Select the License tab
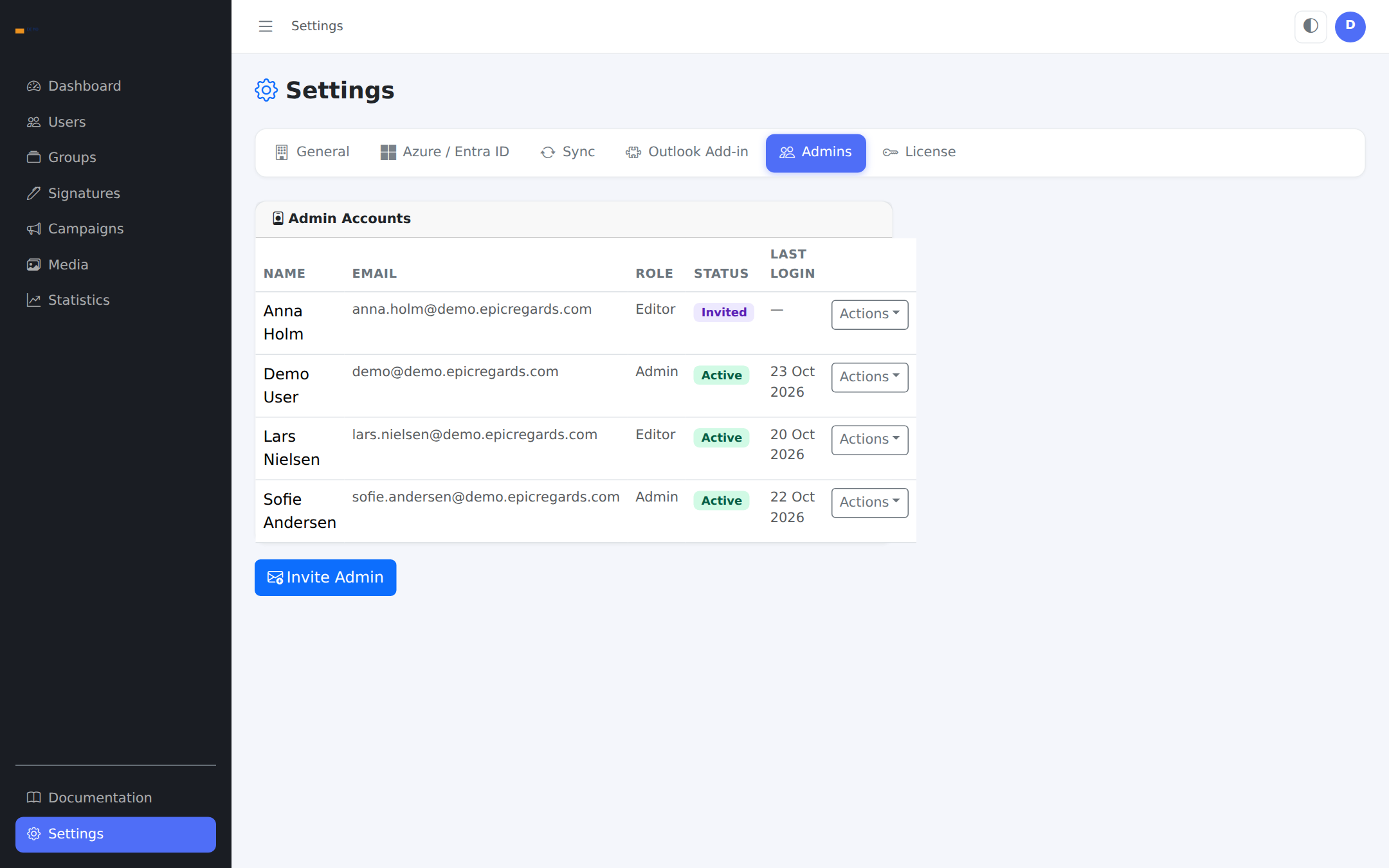 (919, 152)
